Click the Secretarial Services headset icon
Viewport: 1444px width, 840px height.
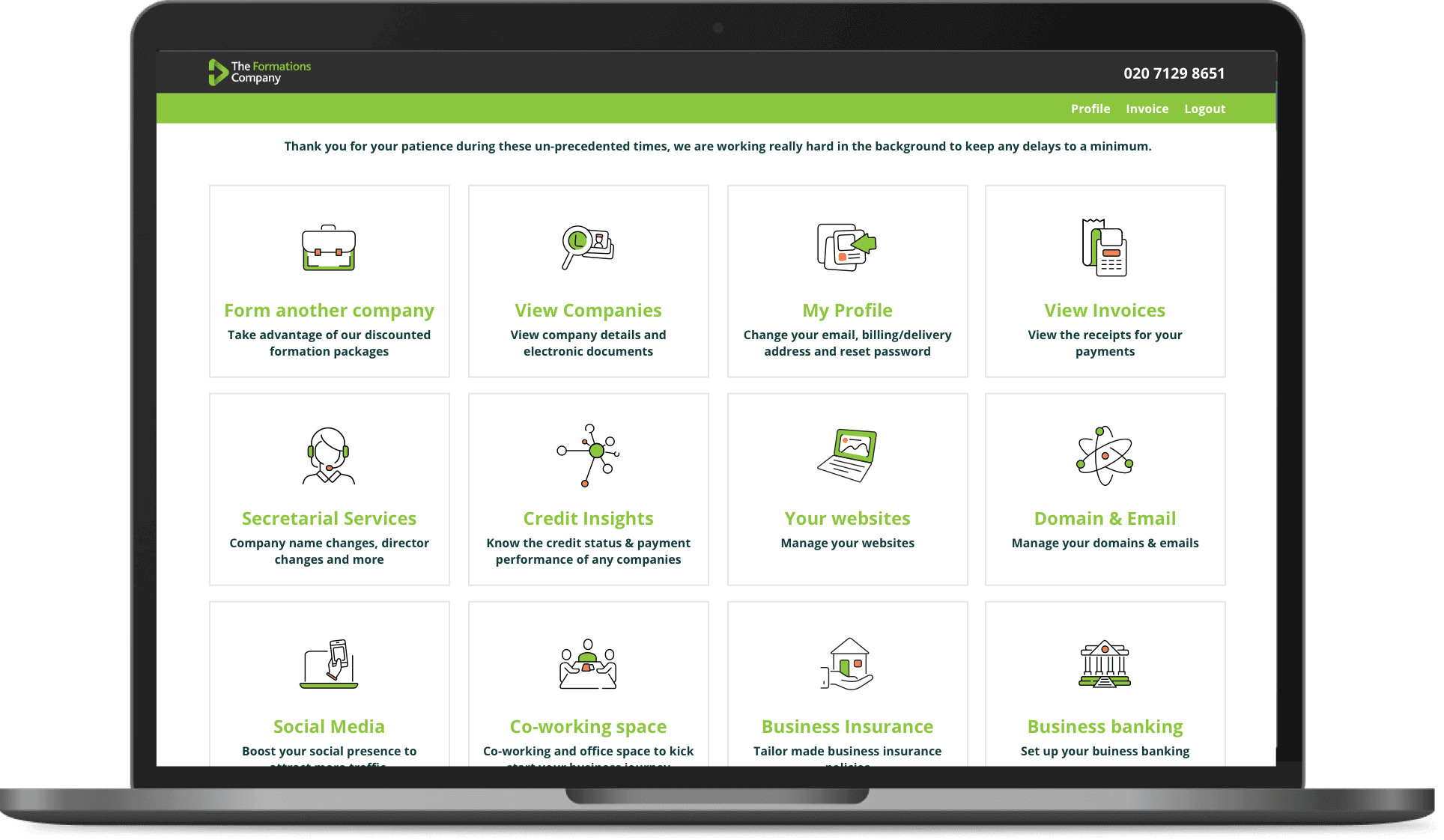pyautogui.click(x=328, y=455)
